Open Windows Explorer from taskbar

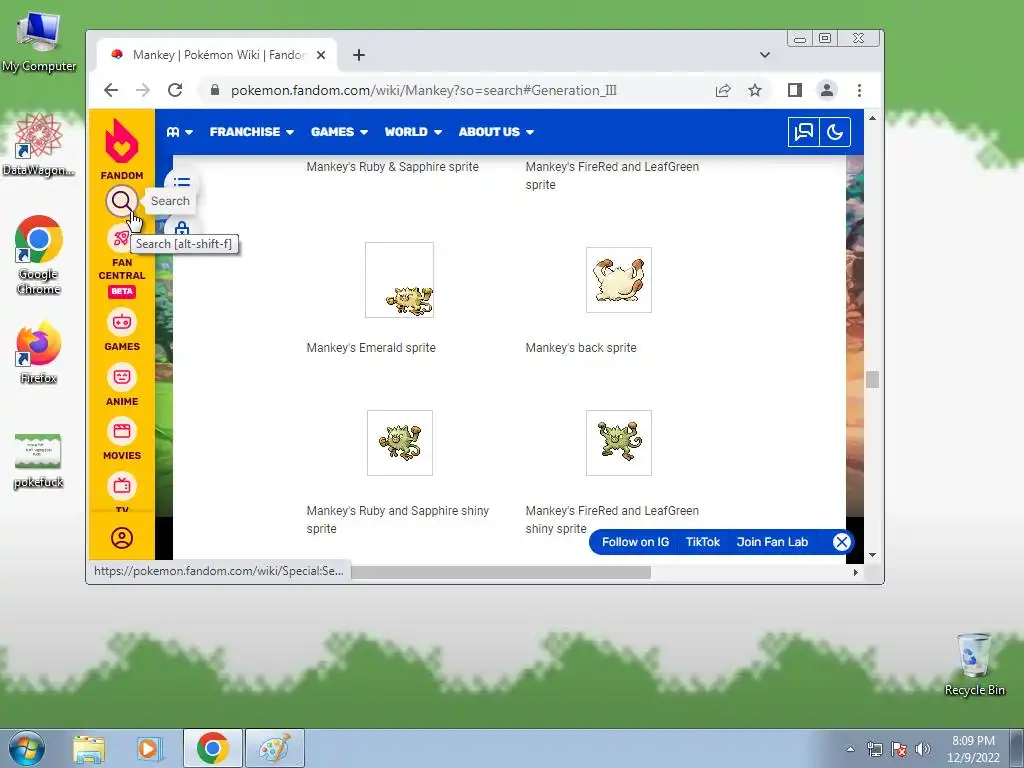[89, 748]
